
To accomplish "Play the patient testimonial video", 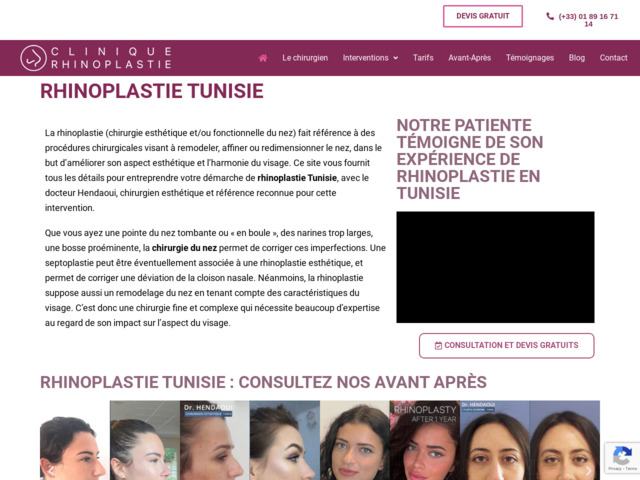I will (495, 267).
